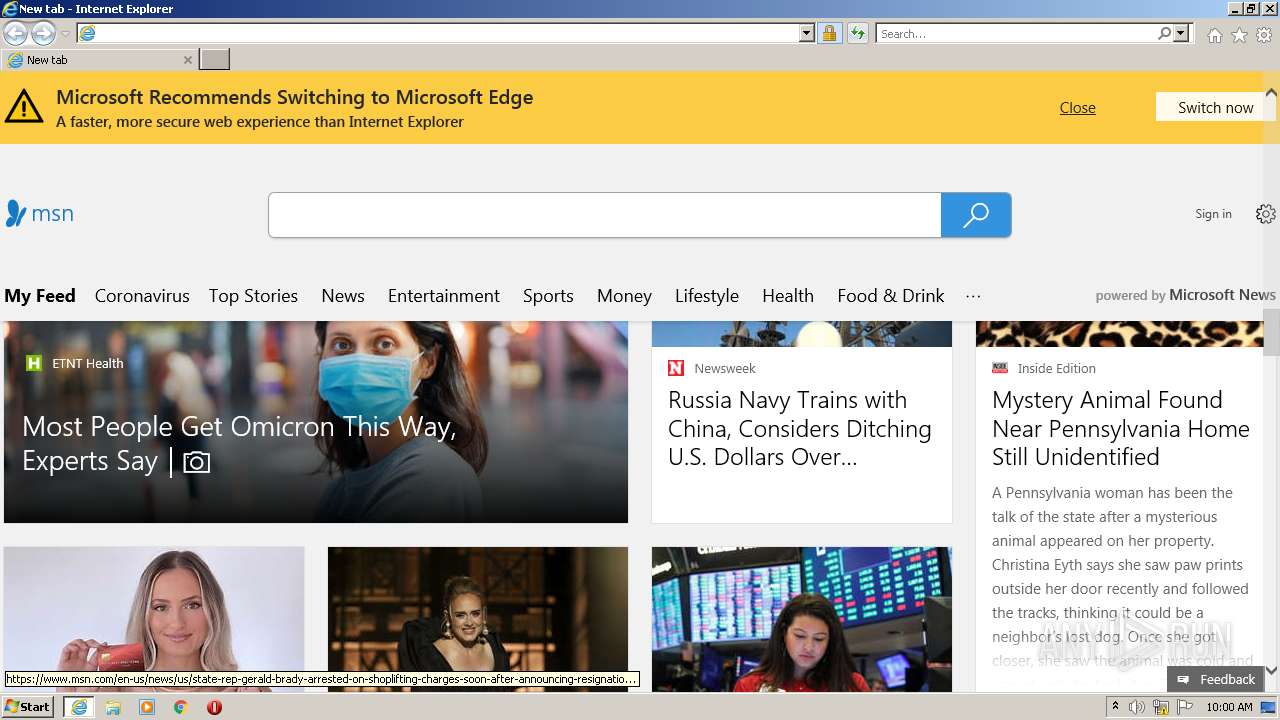Click the Newsweek source icon
Viewport: 1280px width, 720px height.
(x=676, y=368)
